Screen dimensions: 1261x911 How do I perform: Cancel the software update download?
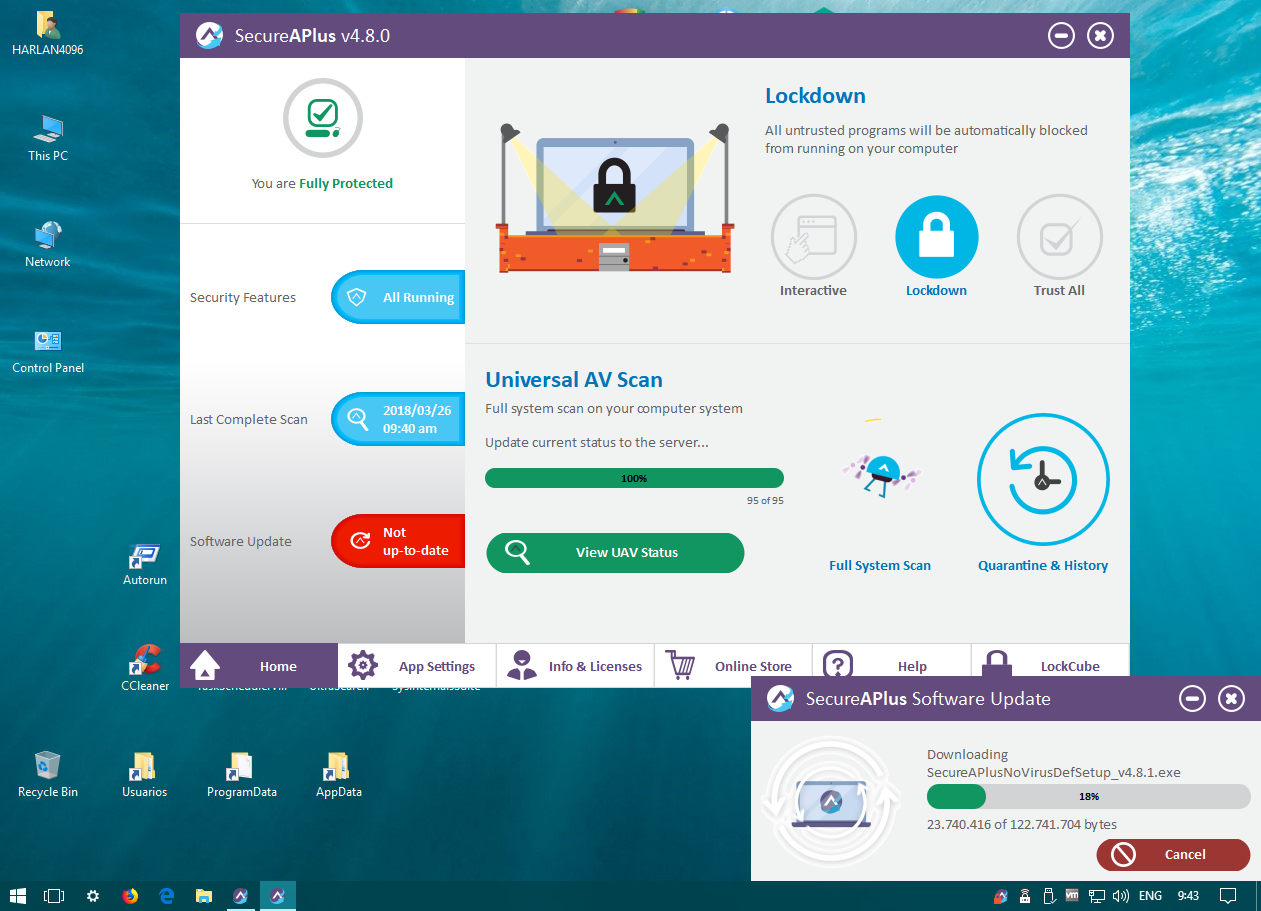(1173, 855)
